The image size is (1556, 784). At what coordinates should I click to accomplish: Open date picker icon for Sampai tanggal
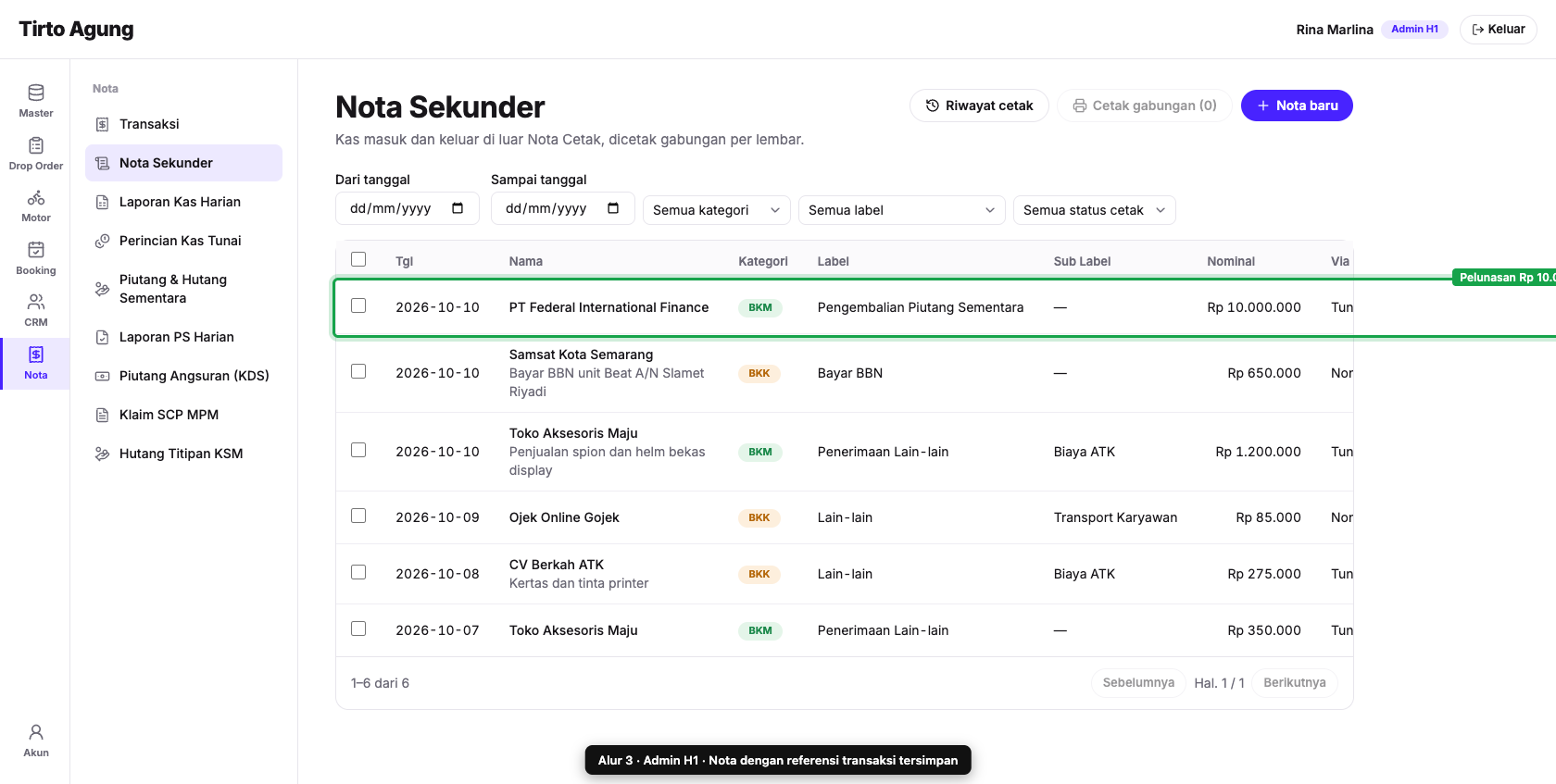pos(613,208)
